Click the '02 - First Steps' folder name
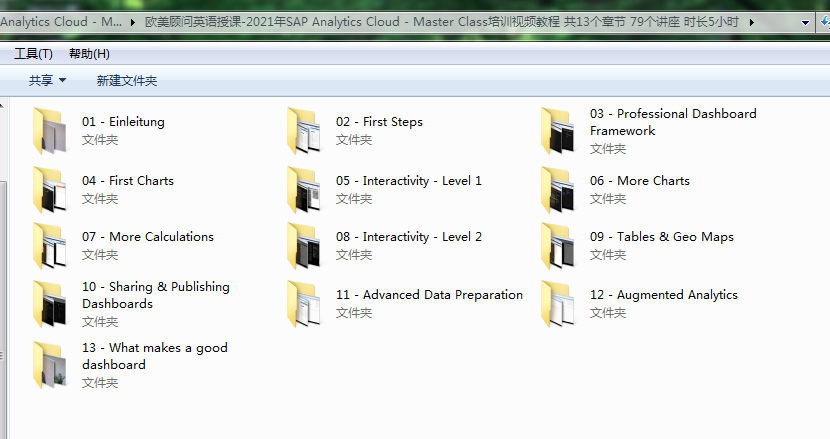The width and height of the screenshot is (830, 439). pyautogui.click(x=379, y=122)
